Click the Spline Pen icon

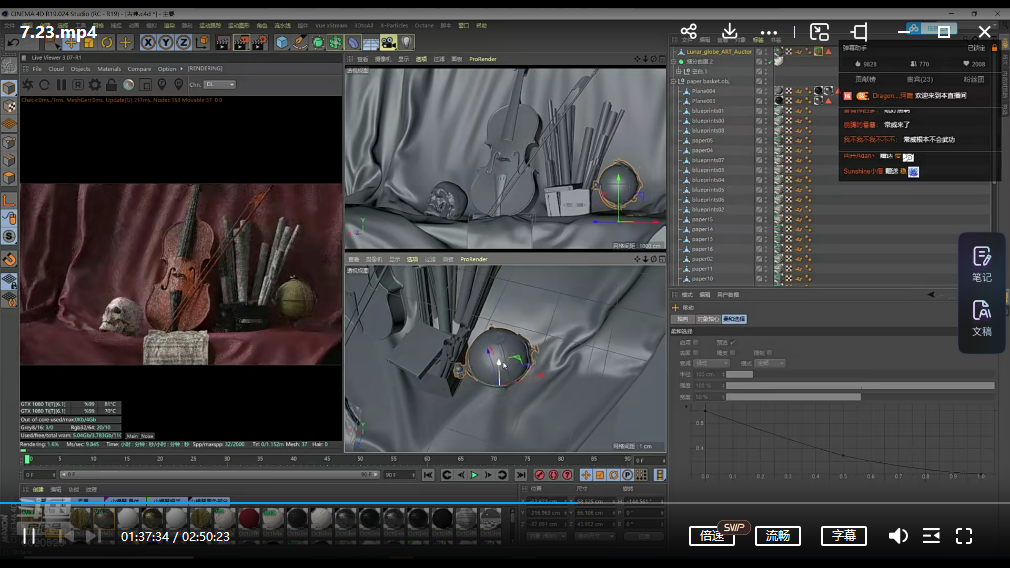300,43
